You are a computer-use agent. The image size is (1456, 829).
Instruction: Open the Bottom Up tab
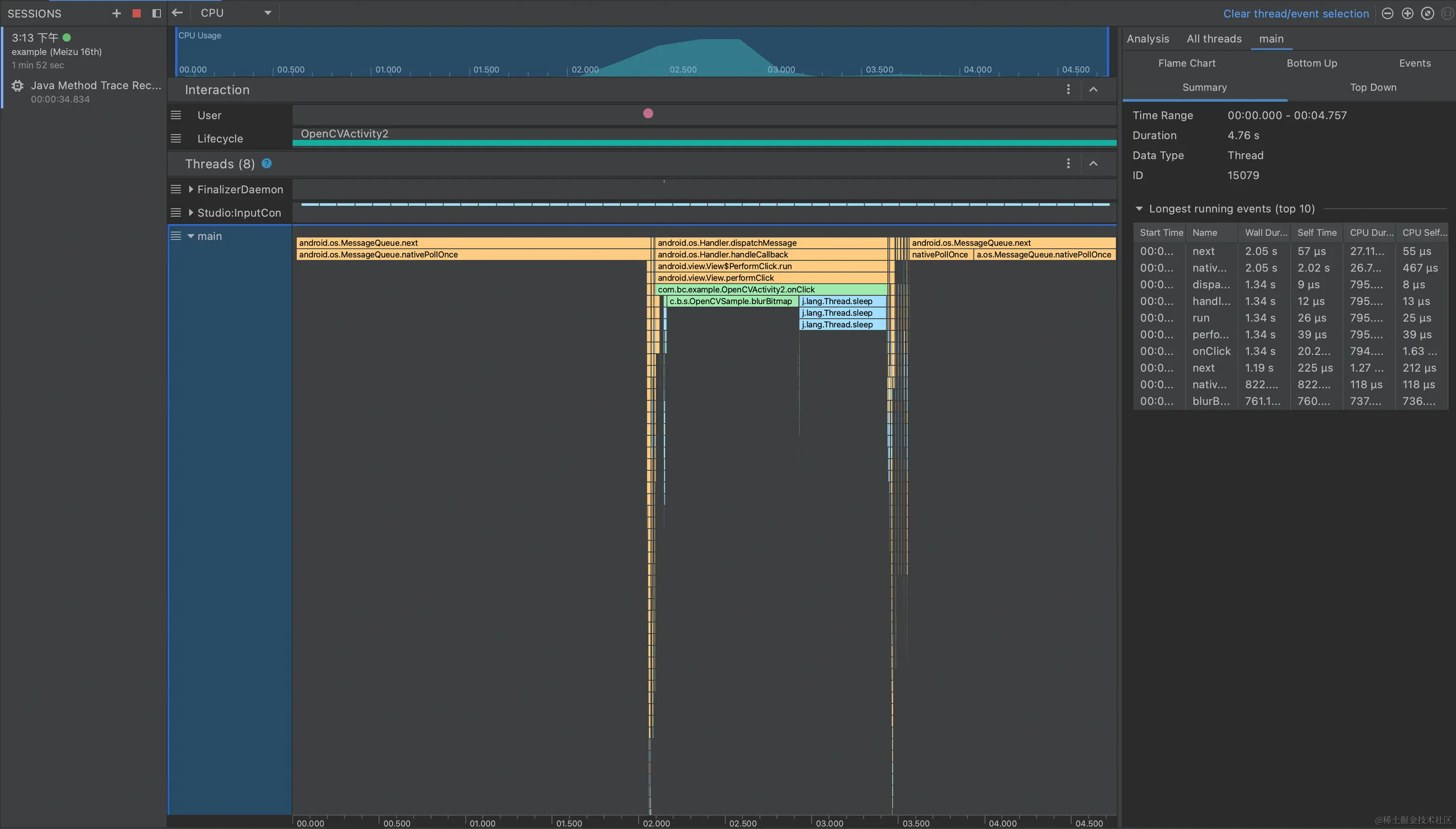click(x=1312, y=63)
